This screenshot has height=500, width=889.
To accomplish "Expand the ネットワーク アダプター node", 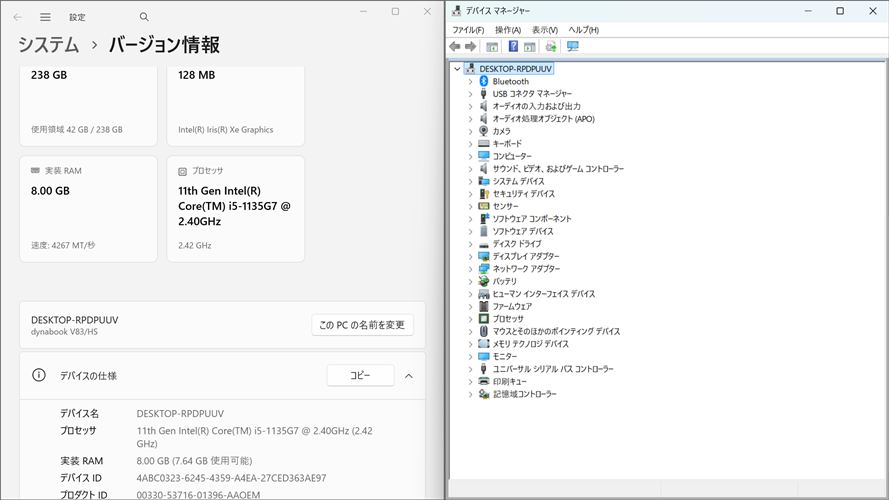I will tap(471, 269).
